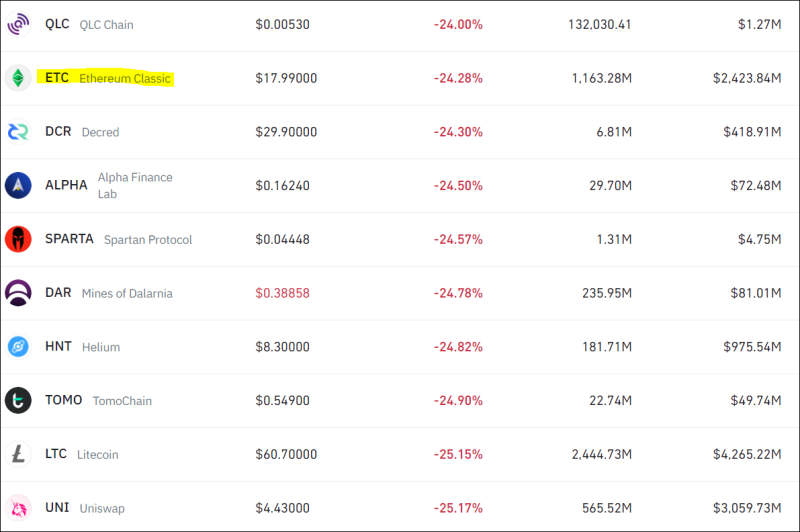The height and width of the screenshot is (532, 800).
Task: Click the -24.82% change value
Action: pyautogui.click(x=458, y=347)
